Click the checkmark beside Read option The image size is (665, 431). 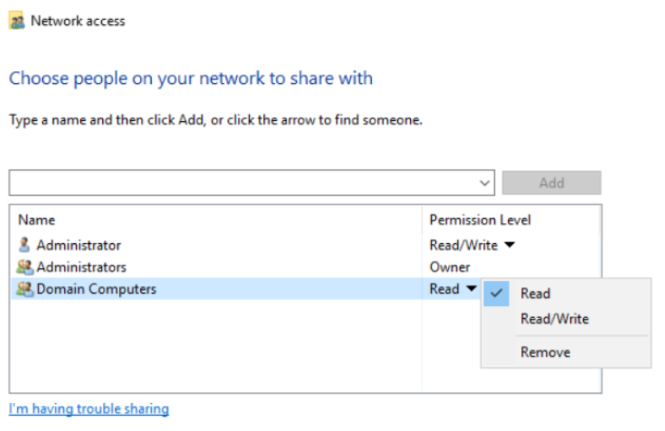tap(496, 293)
